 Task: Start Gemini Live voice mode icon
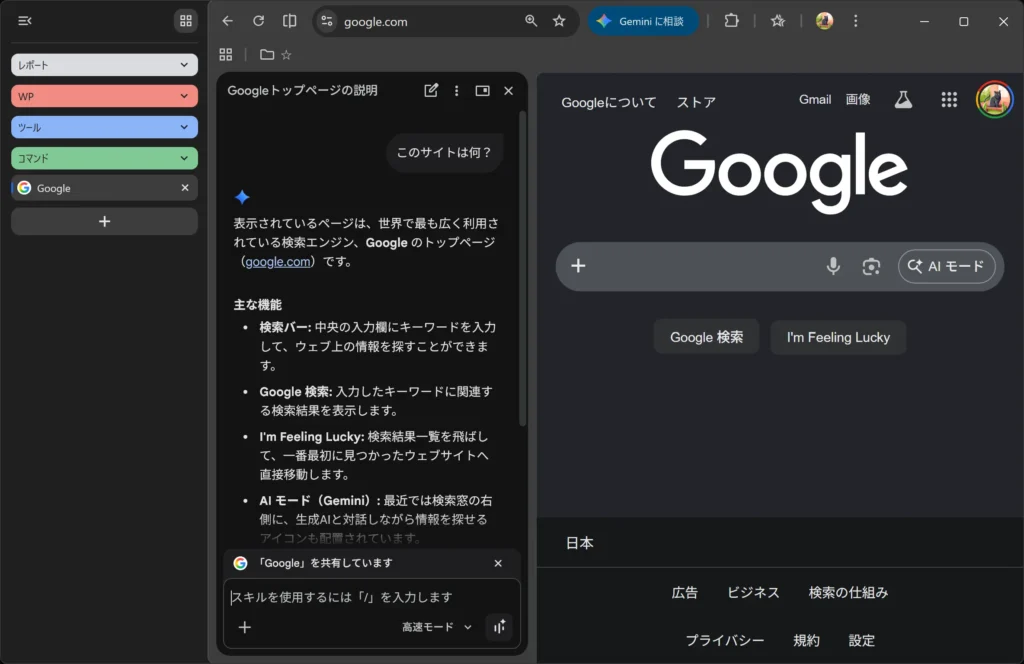tap(500, 627)
